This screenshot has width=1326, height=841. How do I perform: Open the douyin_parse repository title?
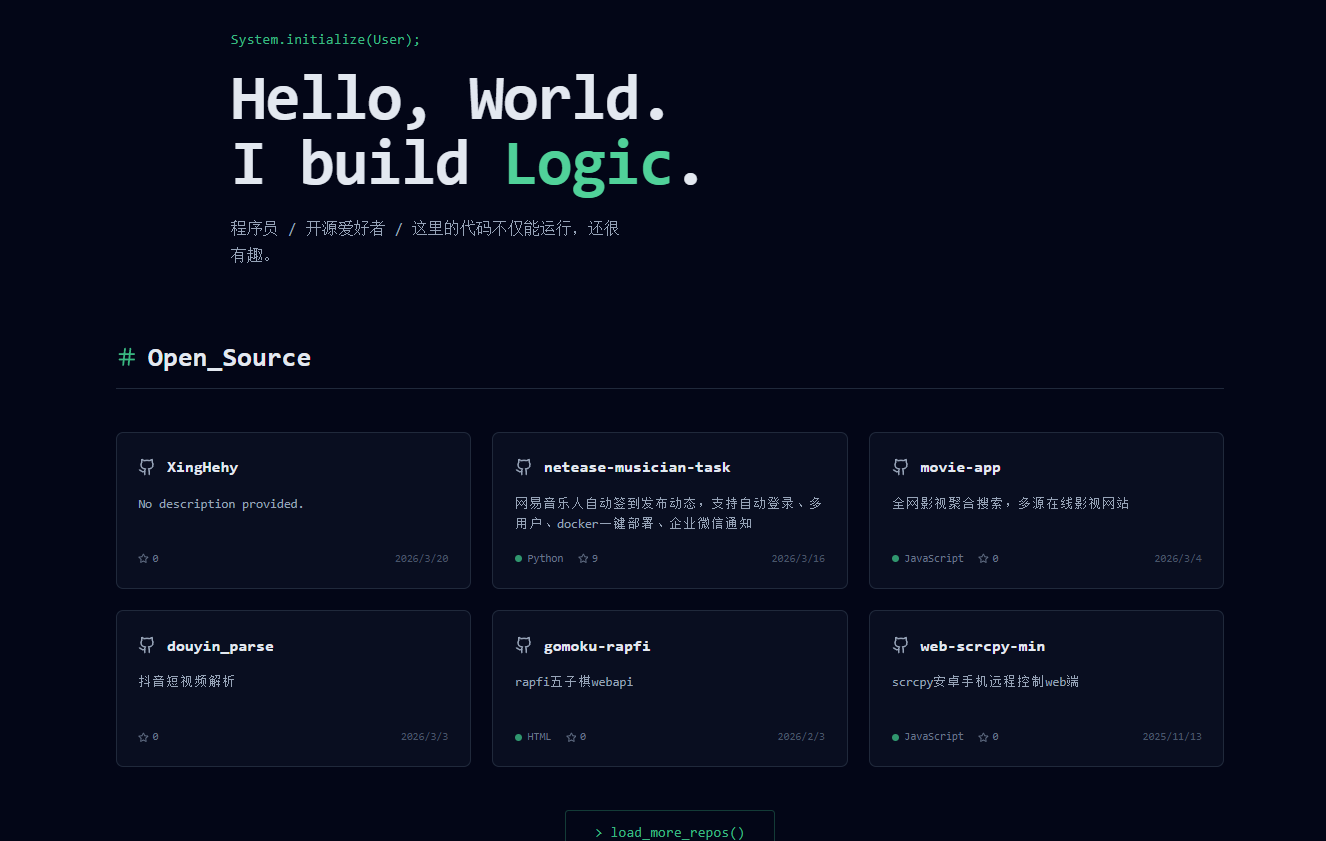click(x=220, y=646)
